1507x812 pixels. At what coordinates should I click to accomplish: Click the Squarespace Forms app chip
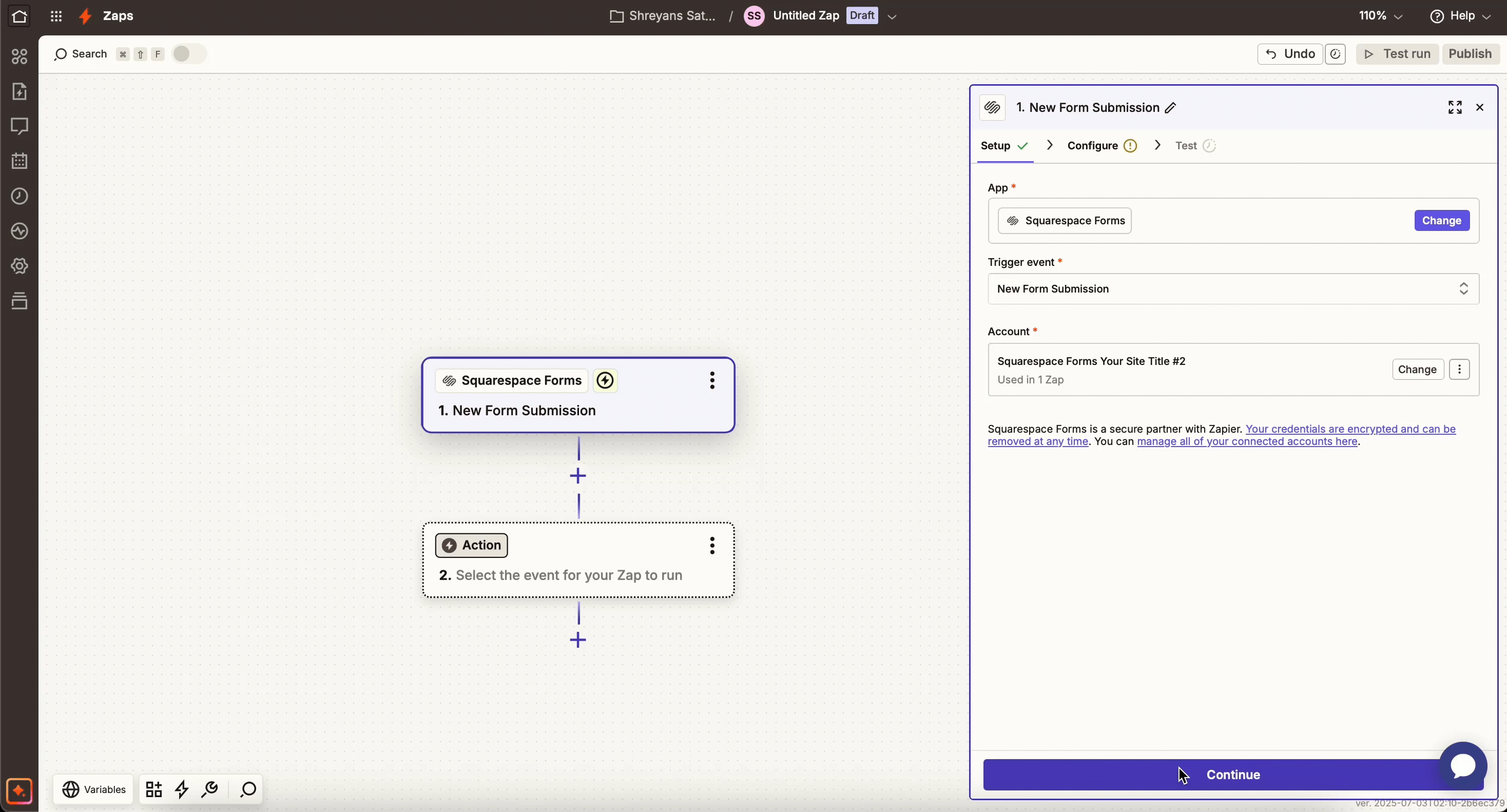pos(1064,221)
